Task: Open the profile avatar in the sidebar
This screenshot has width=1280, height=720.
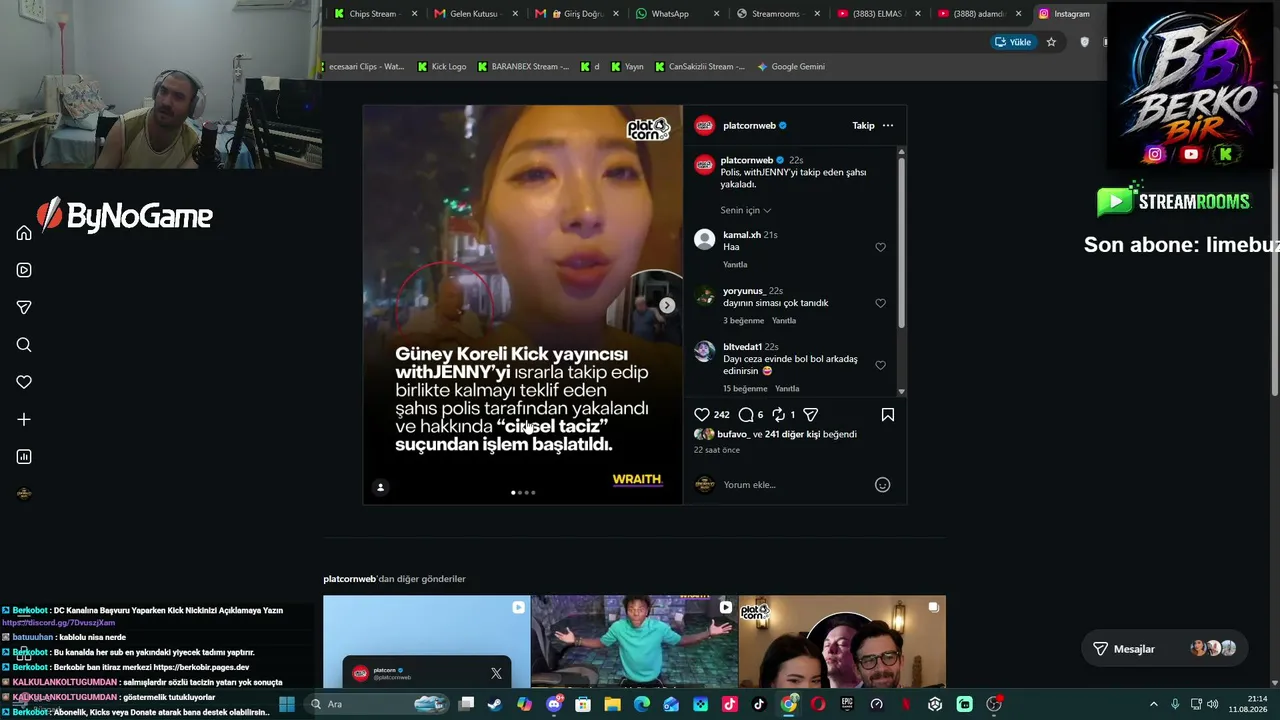Action: 24,494
